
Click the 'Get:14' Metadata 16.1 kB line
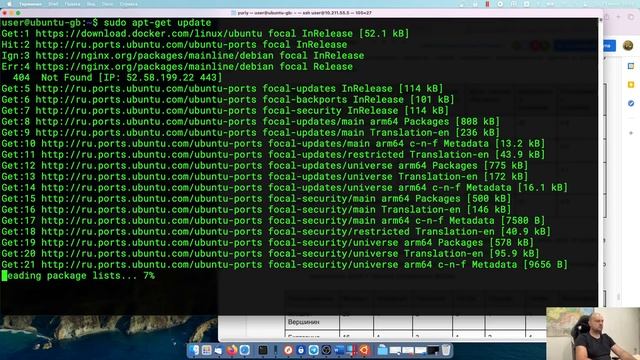coord(284,188)
